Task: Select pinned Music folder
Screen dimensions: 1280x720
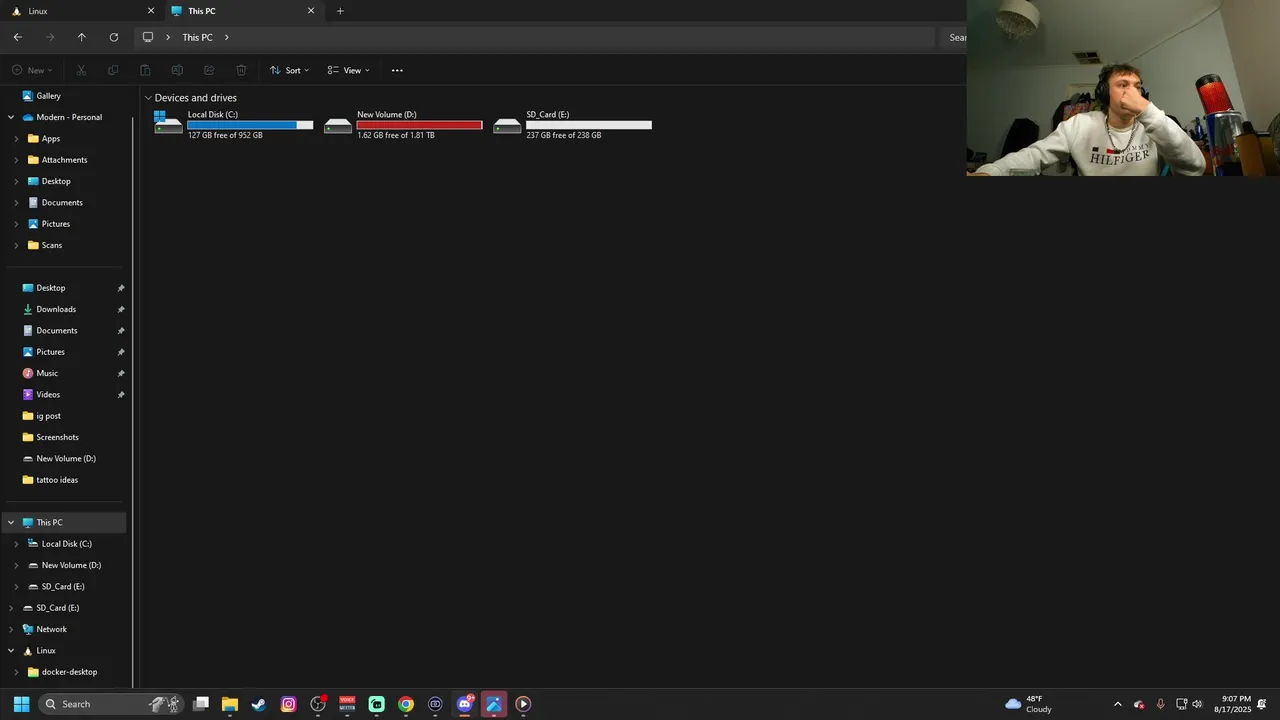Action: point(47,373)
